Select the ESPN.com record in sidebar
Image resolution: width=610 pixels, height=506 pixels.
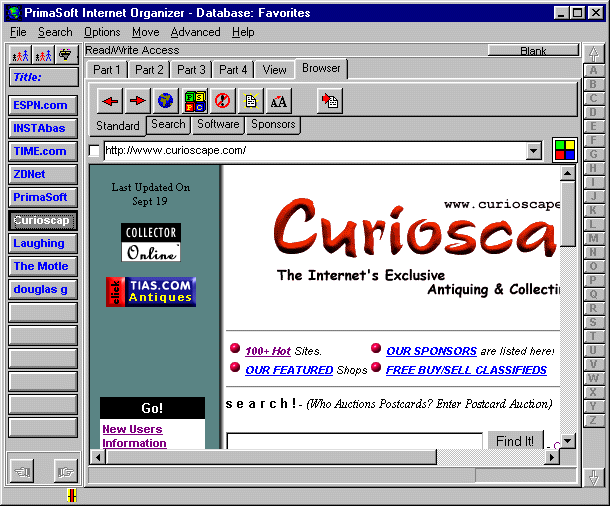point(42,105)
